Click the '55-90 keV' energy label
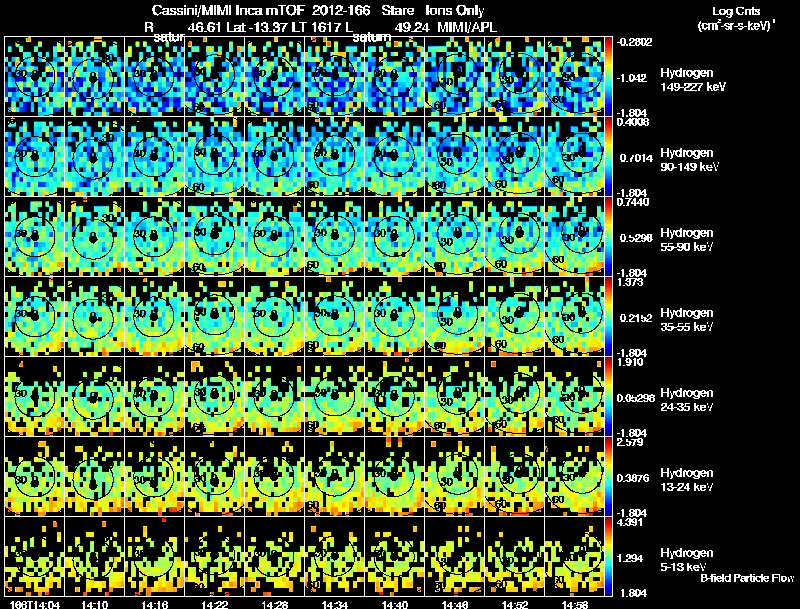800x609 pixels. [686, 247]
